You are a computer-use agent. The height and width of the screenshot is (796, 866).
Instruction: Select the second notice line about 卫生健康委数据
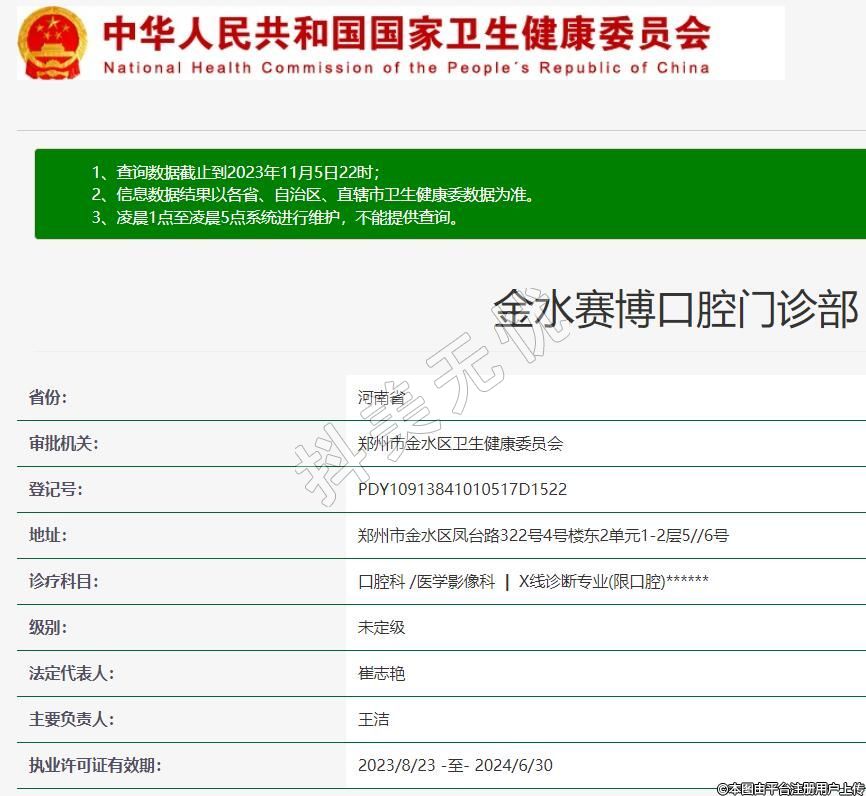tap(313, 194)
